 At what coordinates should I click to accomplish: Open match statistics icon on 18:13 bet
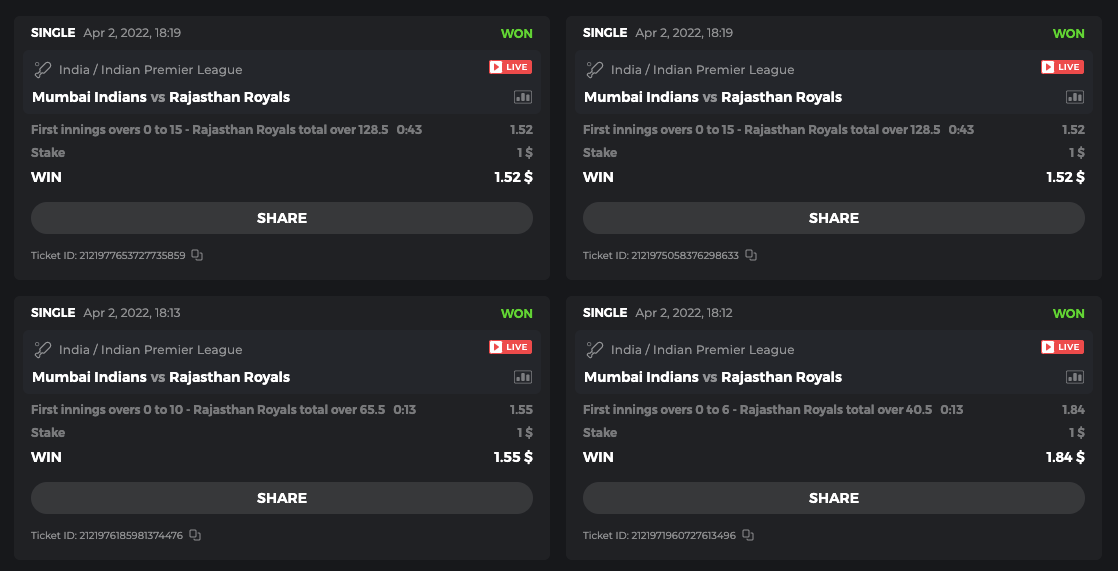pos(523,377)
